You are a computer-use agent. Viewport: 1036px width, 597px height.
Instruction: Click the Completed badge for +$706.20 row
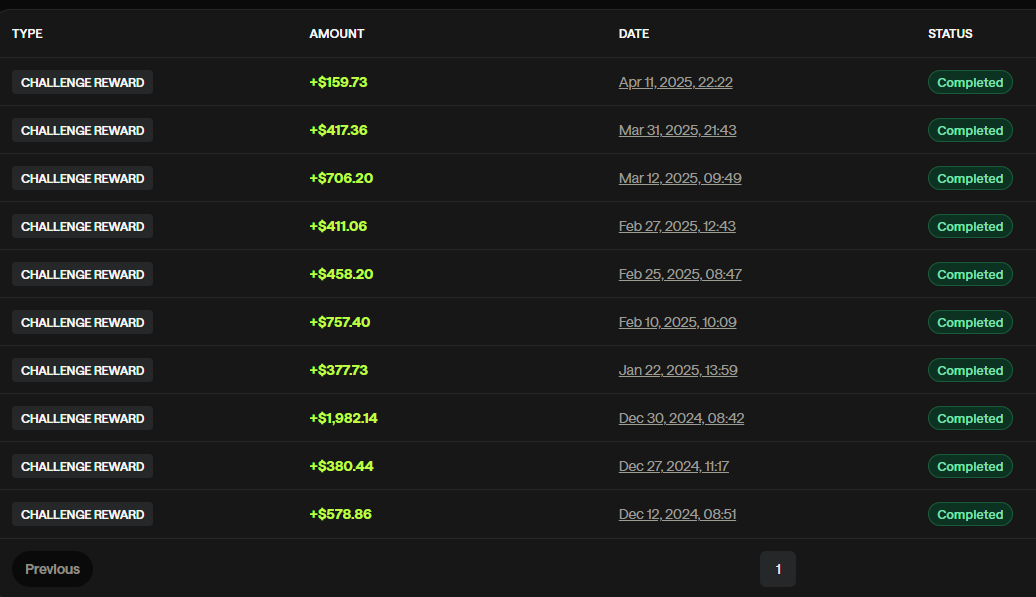coord(969,178)
